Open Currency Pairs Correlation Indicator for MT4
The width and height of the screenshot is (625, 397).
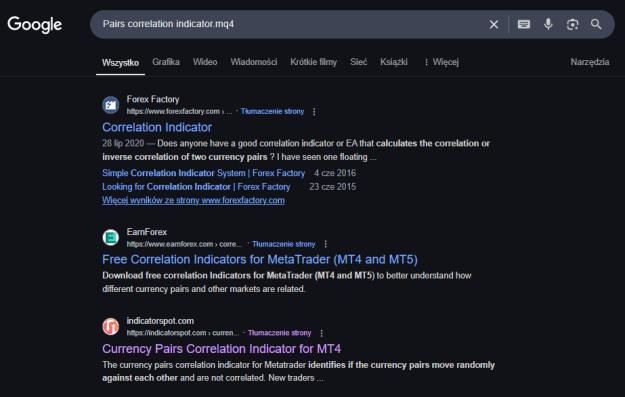click(x=222, y=349)
